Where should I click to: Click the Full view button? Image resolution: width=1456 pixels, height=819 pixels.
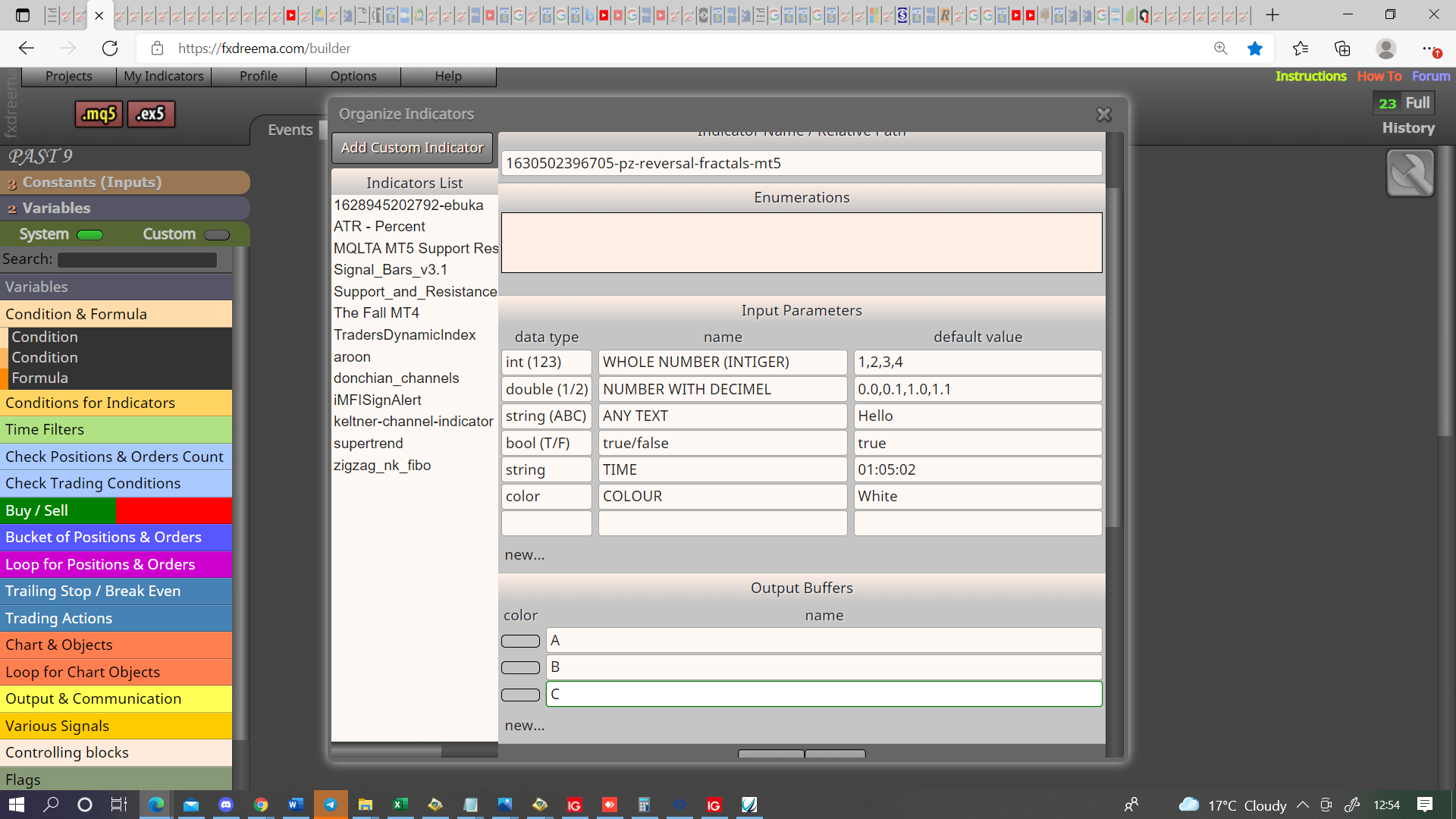(x=1417, y=103)
